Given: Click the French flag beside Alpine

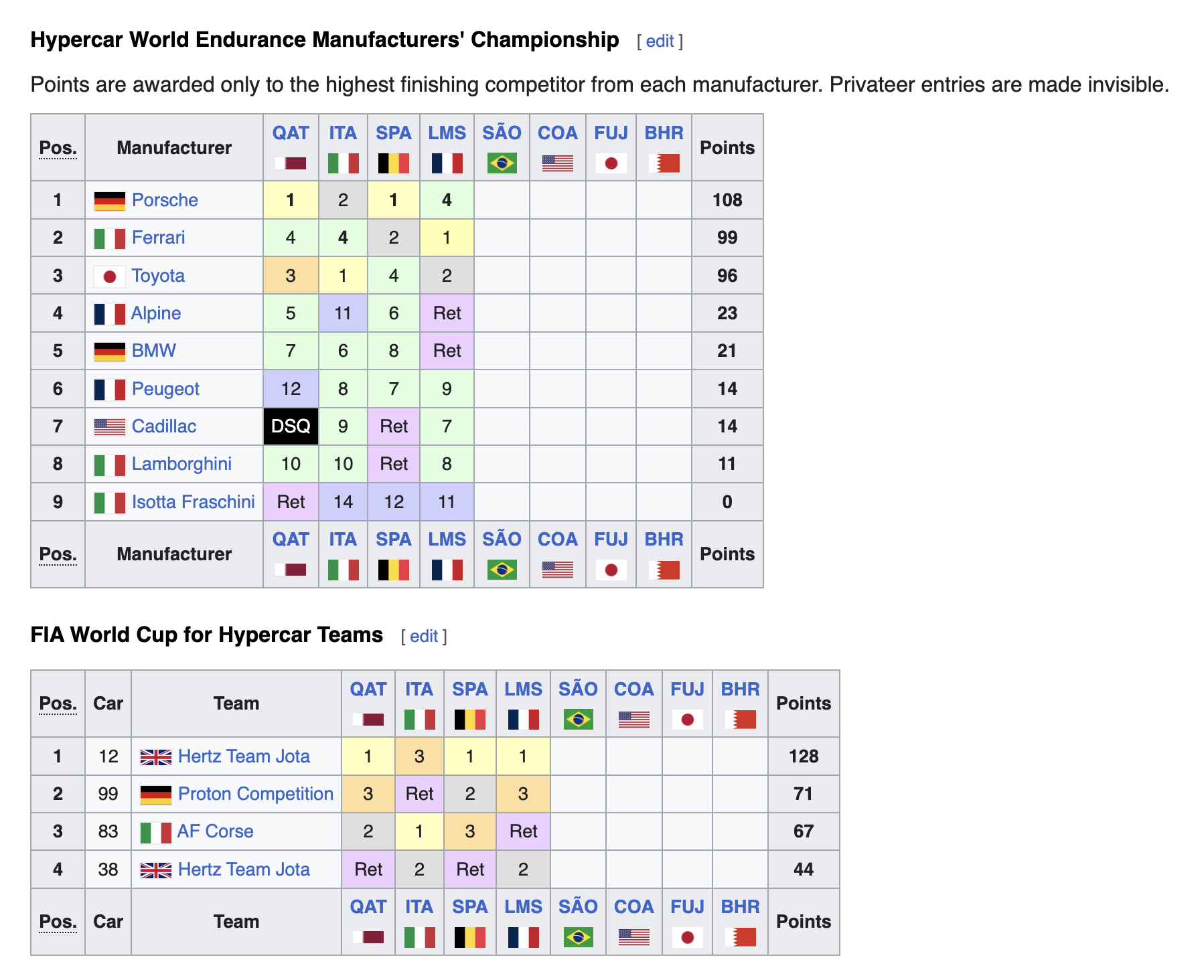Looking at the screenshot, I should pyautogui.click(x=109, y=314).
